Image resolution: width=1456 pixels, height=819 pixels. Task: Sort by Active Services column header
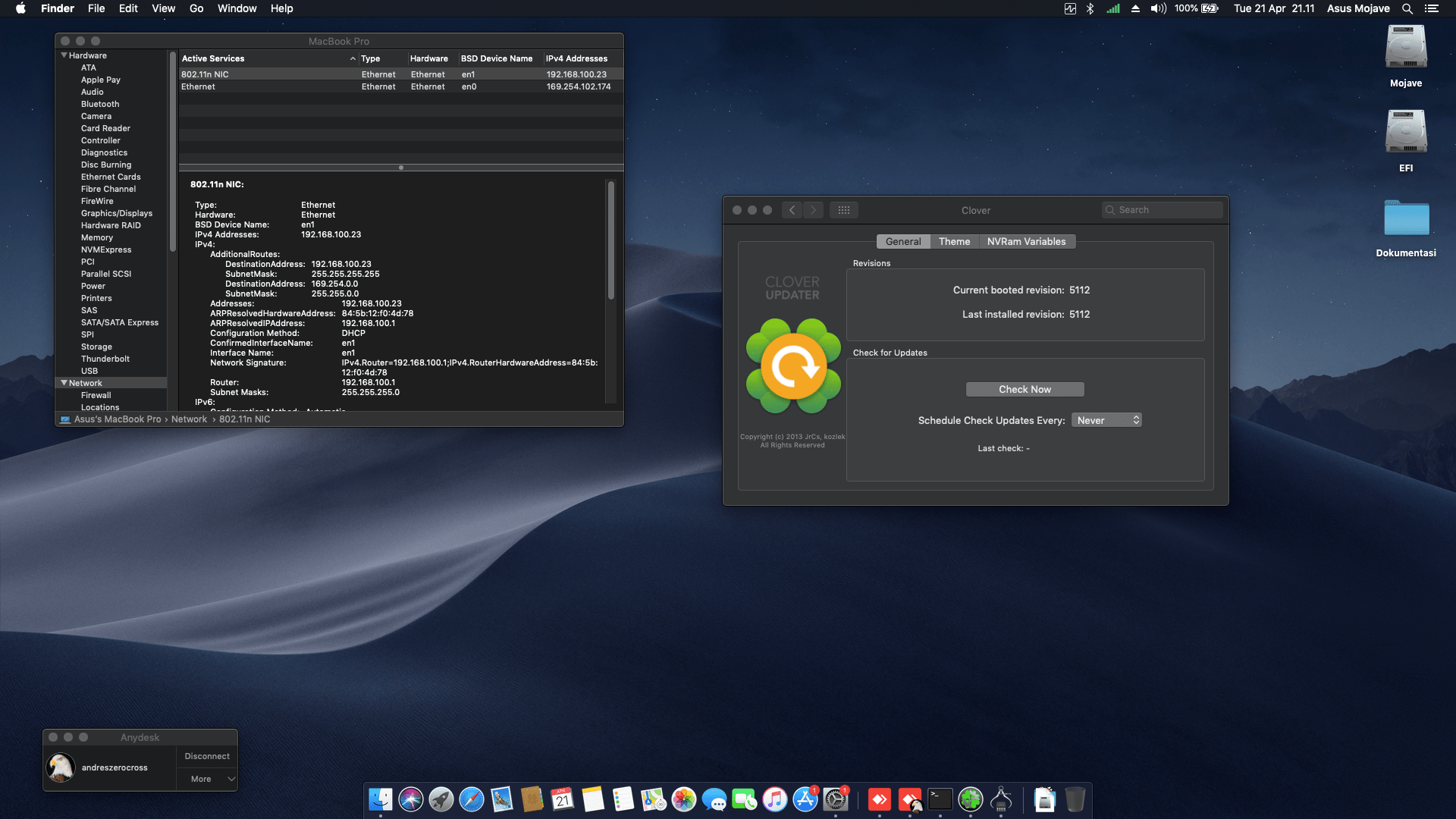[268, 58]
